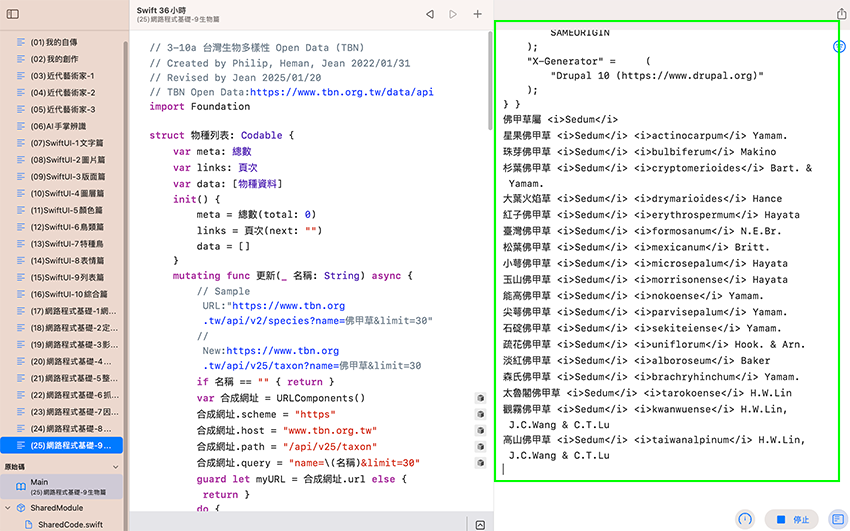Expand the bottom editor drawer chevron

[x=480, y=524]
